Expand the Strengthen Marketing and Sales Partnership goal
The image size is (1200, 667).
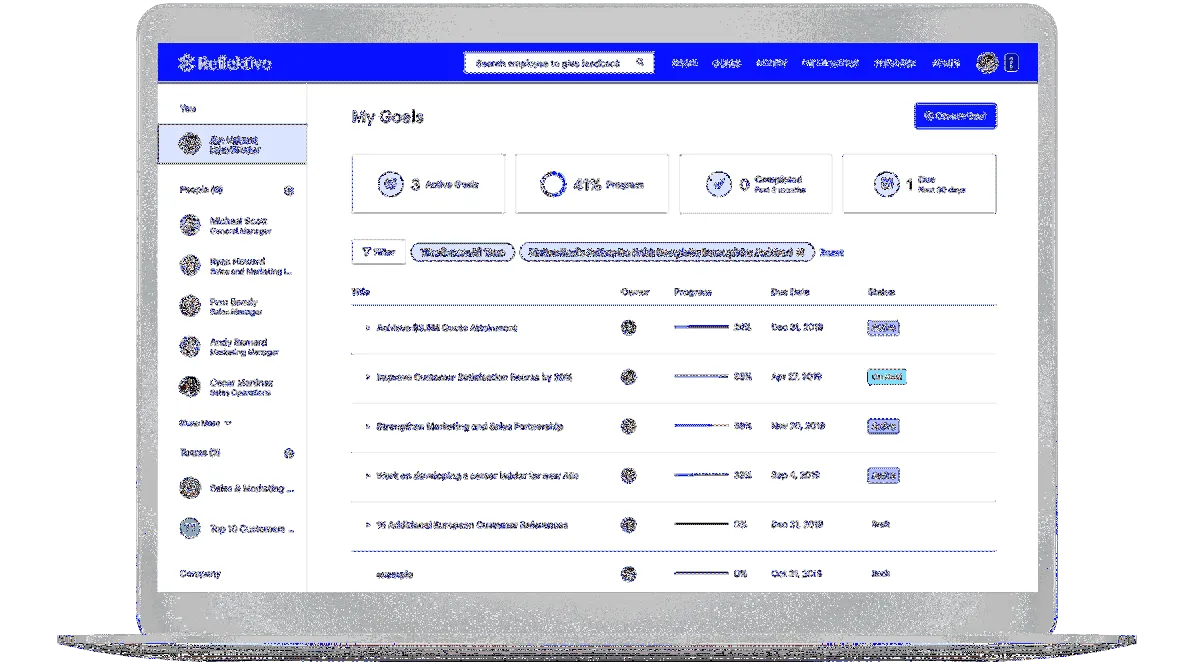pyautogui.click(x=367, y=426)
